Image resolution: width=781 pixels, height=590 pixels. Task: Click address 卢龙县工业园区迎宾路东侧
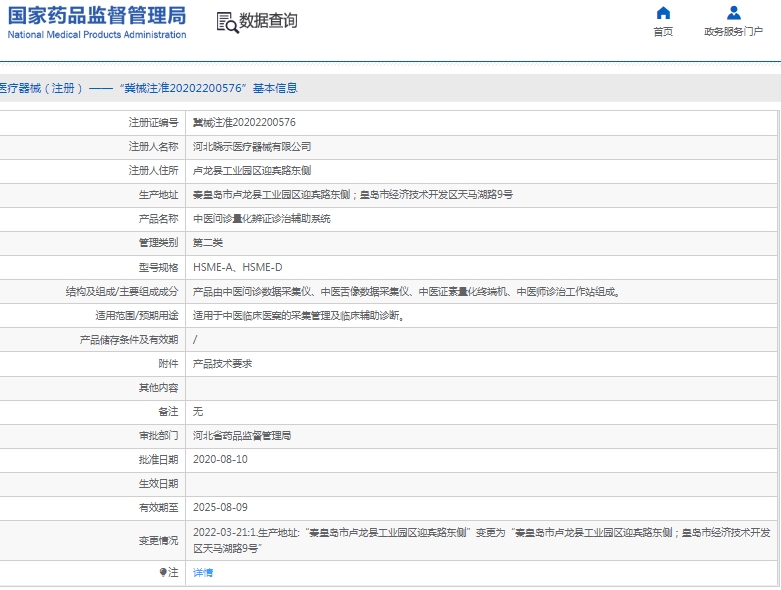pos(252,170)
